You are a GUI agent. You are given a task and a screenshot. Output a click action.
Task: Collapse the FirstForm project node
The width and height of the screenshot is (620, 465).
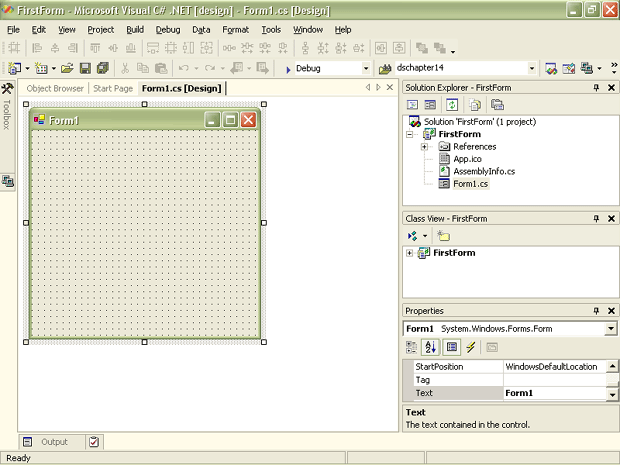pos(410,134)
